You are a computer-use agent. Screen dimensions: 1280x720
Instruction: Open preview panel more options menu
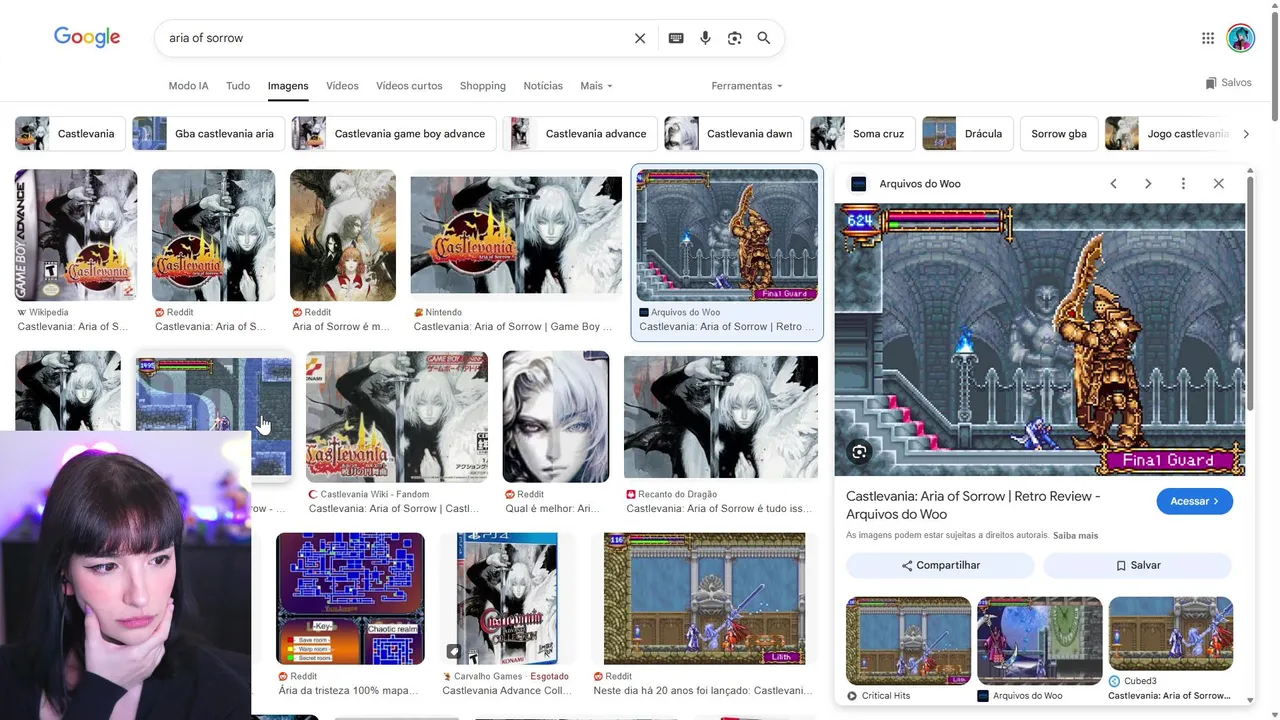click(1183, 184)
